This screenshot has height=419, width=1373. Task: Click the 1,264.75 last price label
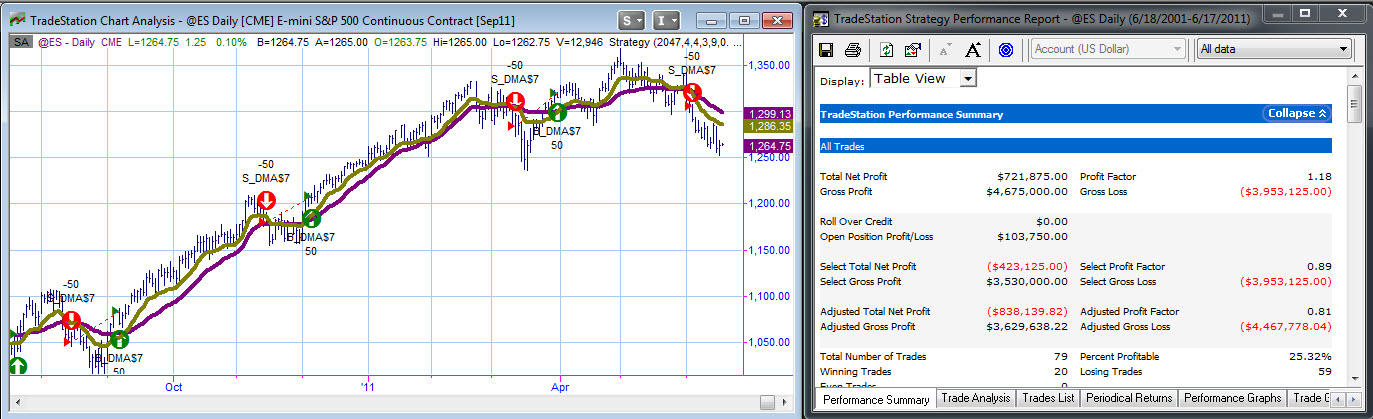(x=767, y=146)
